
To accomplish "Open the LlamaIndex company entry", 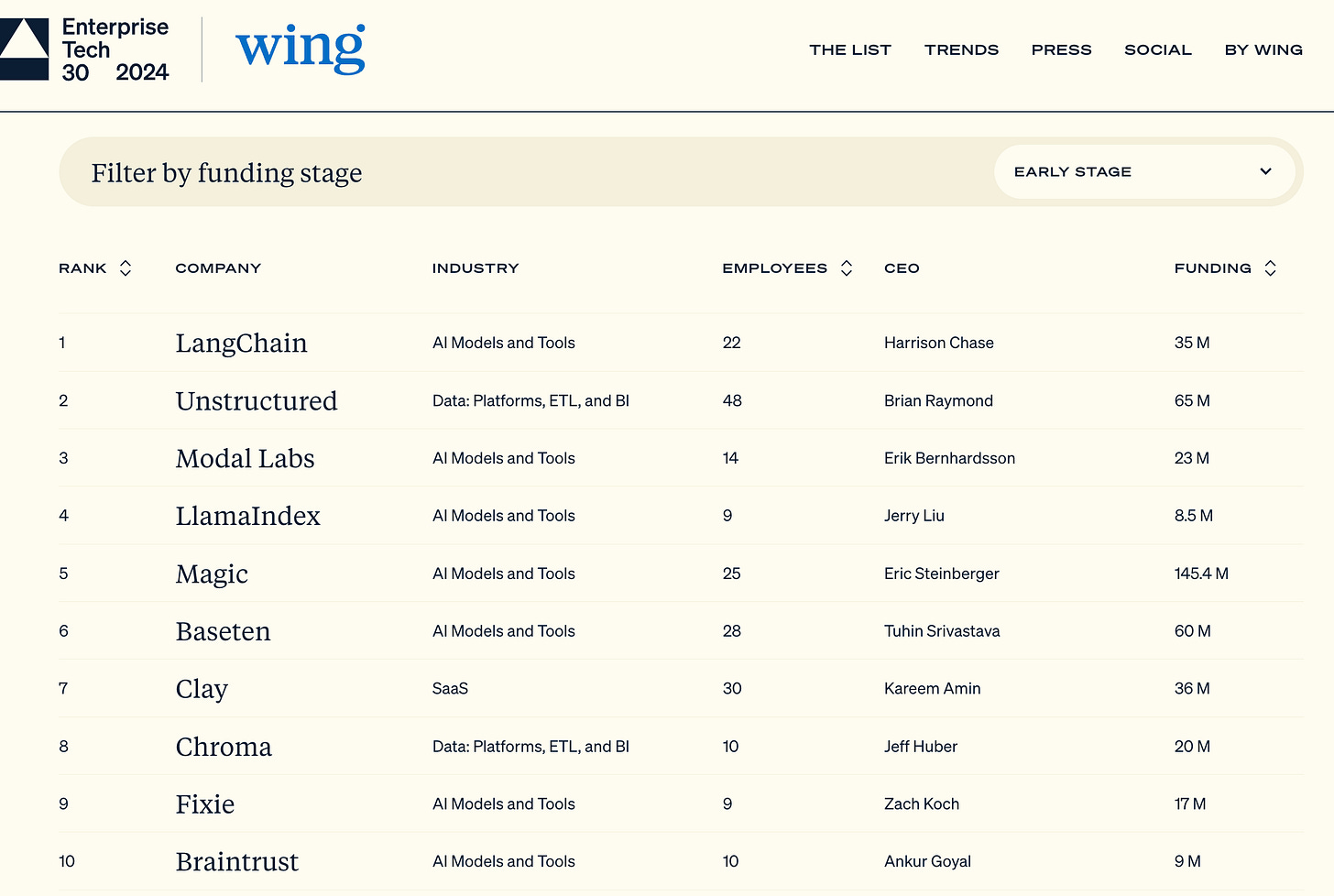I will tap(247, 516).
